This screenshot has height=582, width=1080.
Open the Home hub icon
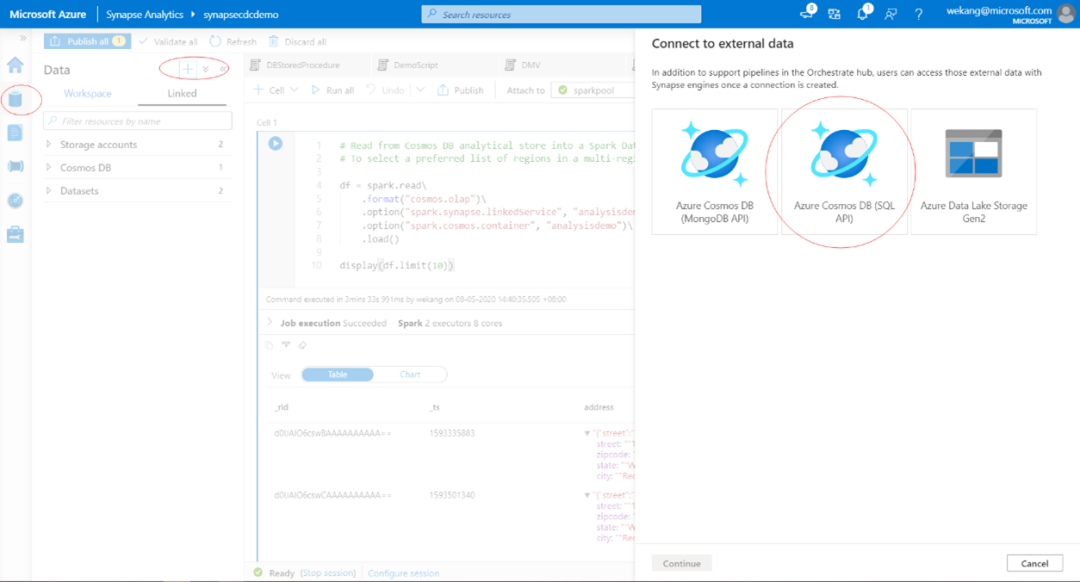tap(15, 65)
